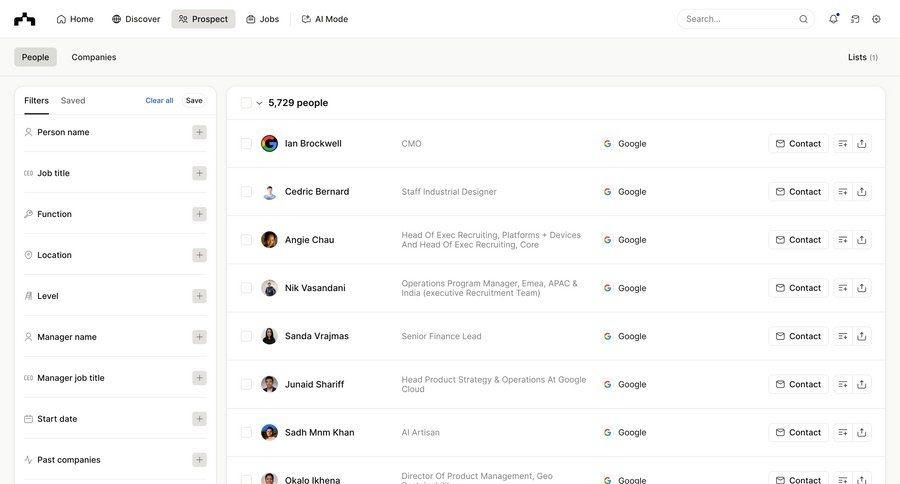Expand the Function filter
Viewport: 900px width, 484px height.
199,214
